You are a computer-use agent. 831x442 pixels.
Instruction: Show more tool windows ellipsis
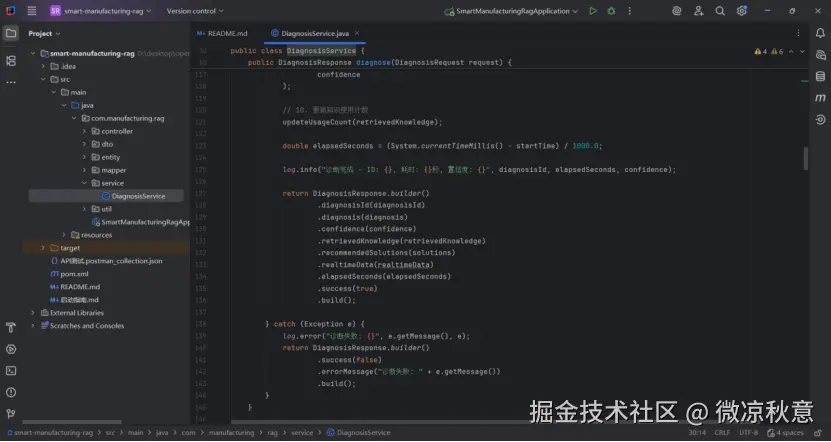(x=11, y=83)
